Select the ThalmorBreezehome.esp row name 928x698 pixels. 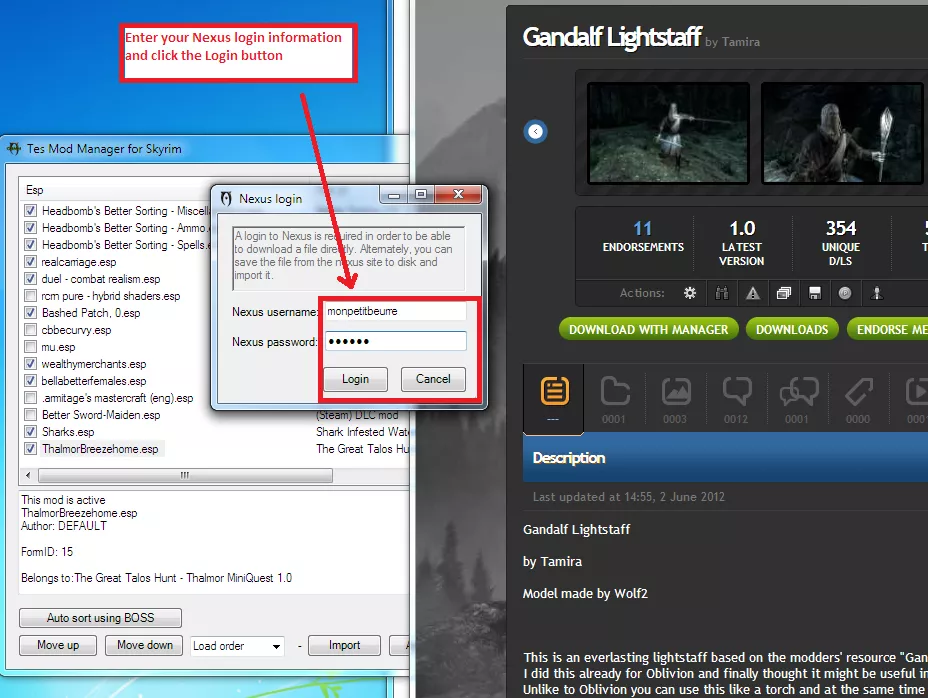(x=100, y=449)
